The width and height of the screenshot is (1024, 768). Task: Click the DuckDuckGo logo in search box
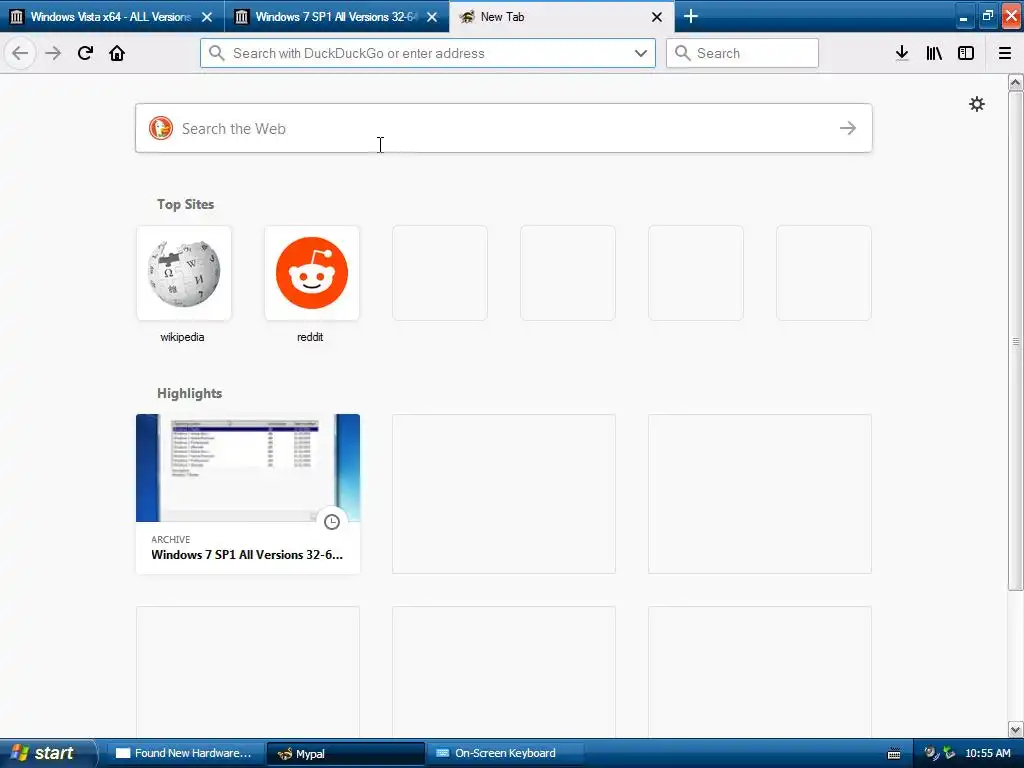(161, 128)
